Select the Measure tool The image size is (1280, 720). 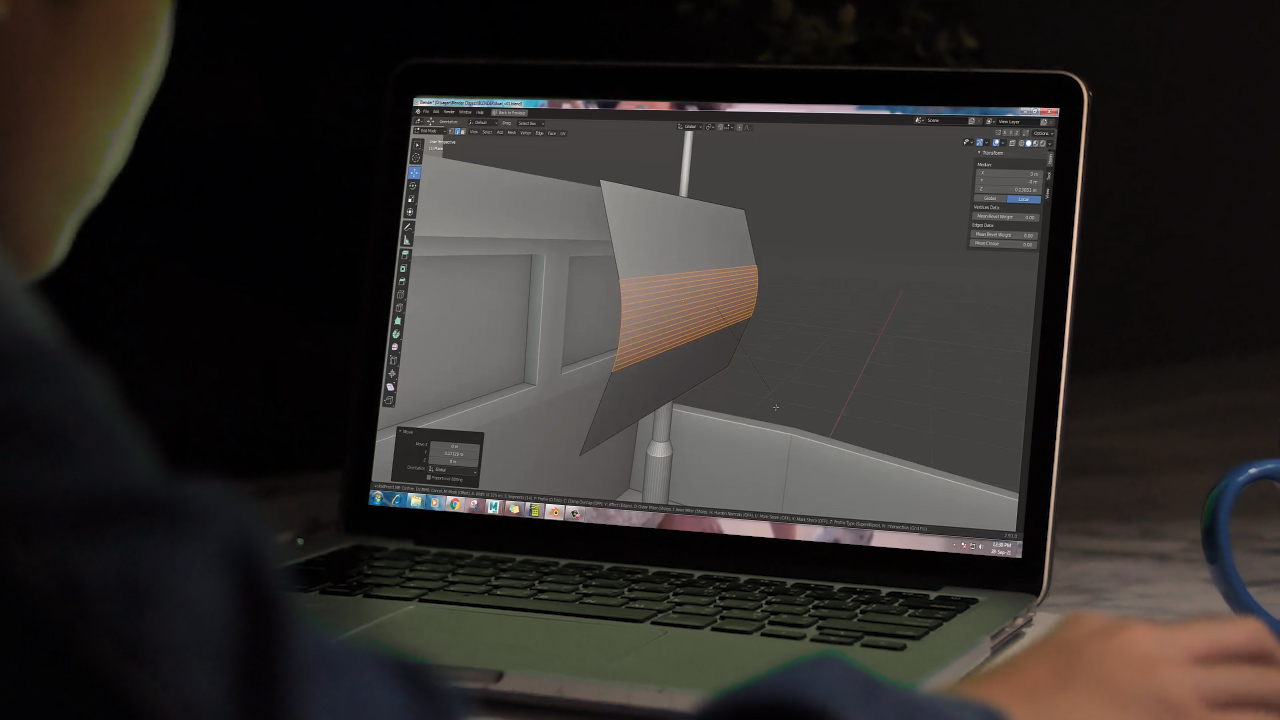click(x=407, y=240)
